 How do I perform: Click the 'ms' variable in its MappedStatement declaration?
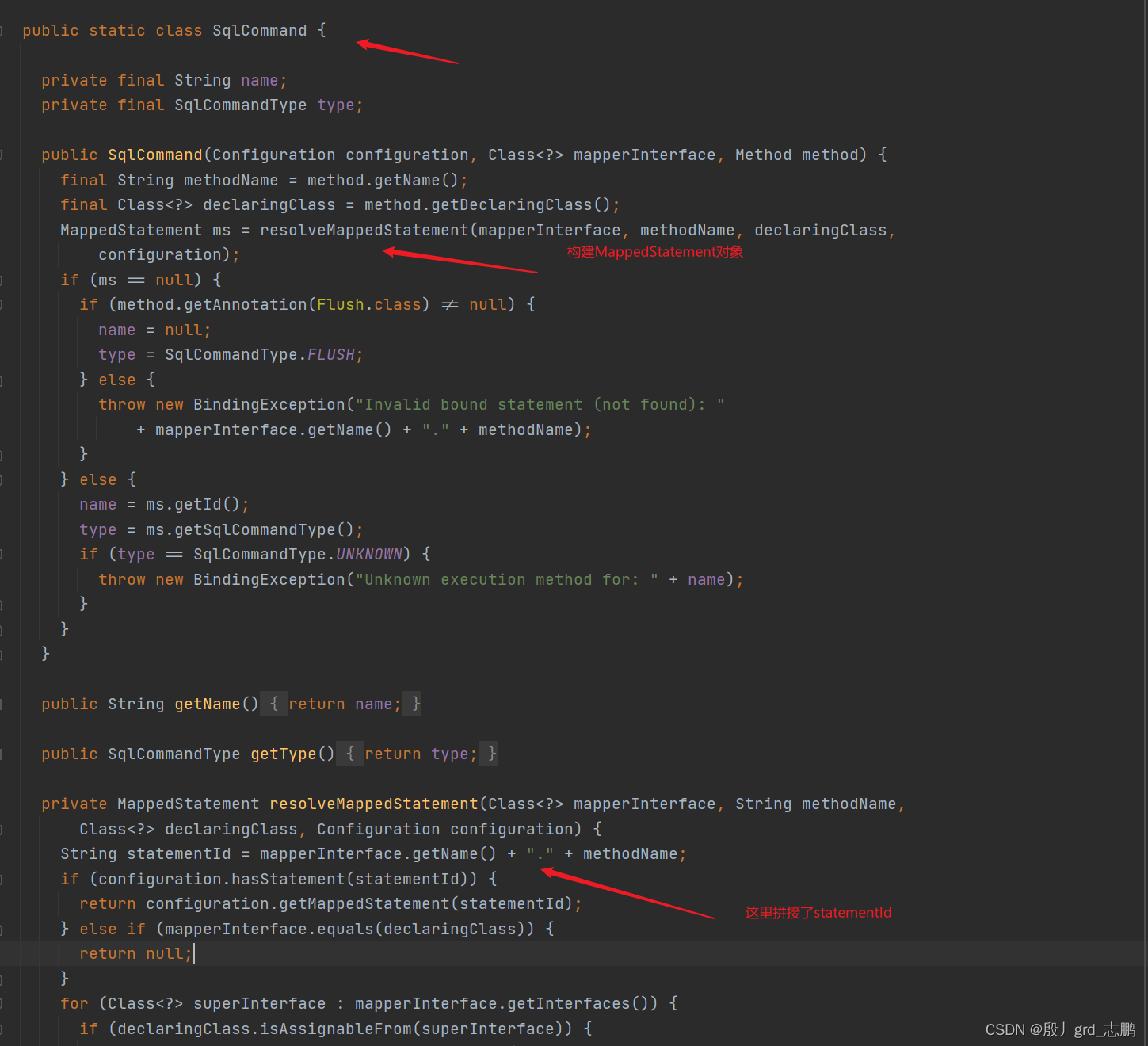[x=221, y=230]
